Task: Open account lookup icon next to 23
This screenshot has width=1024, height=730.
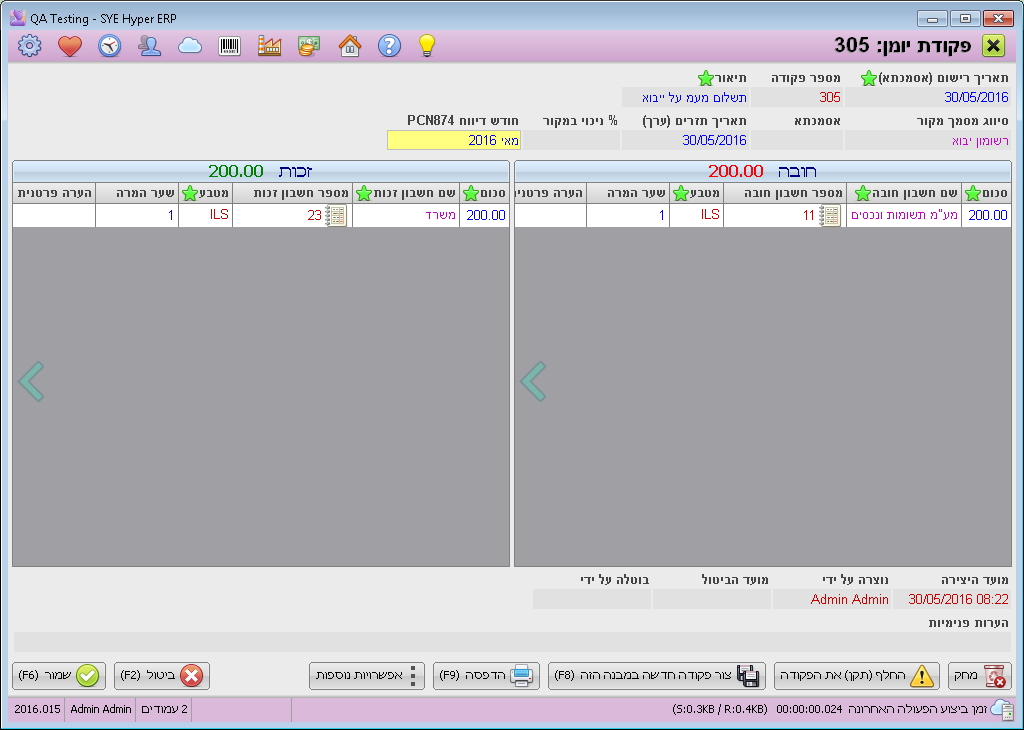Action: click(x=336, y=215)
